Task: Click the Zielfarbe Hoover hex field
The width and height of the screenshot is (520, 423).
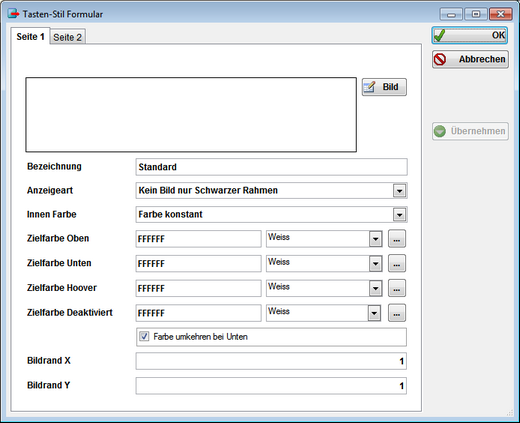Action: [198, 288]
